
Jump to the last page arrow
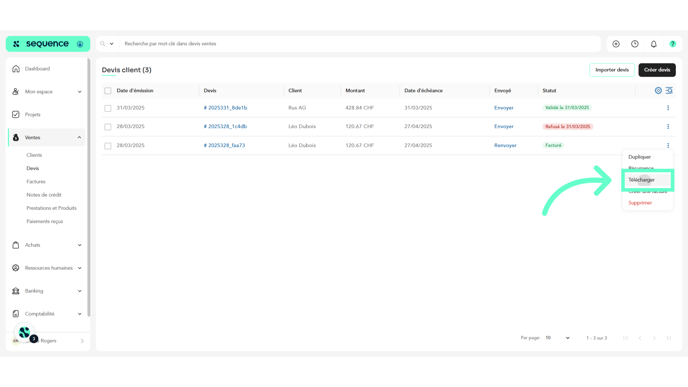pyautogui.click(x=669, y=338)
